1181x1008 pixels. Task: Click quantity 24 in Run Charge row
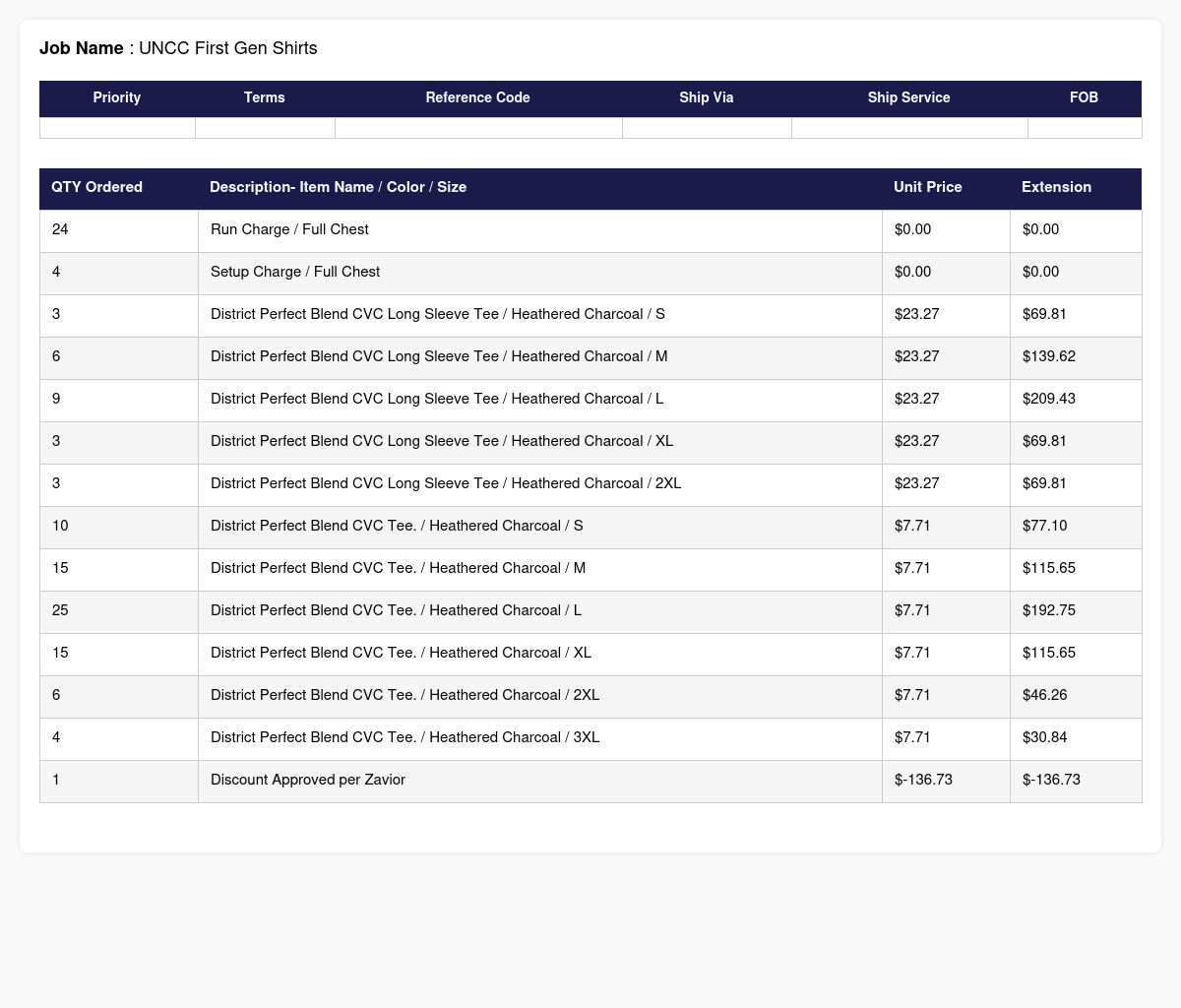click(60, 229)
